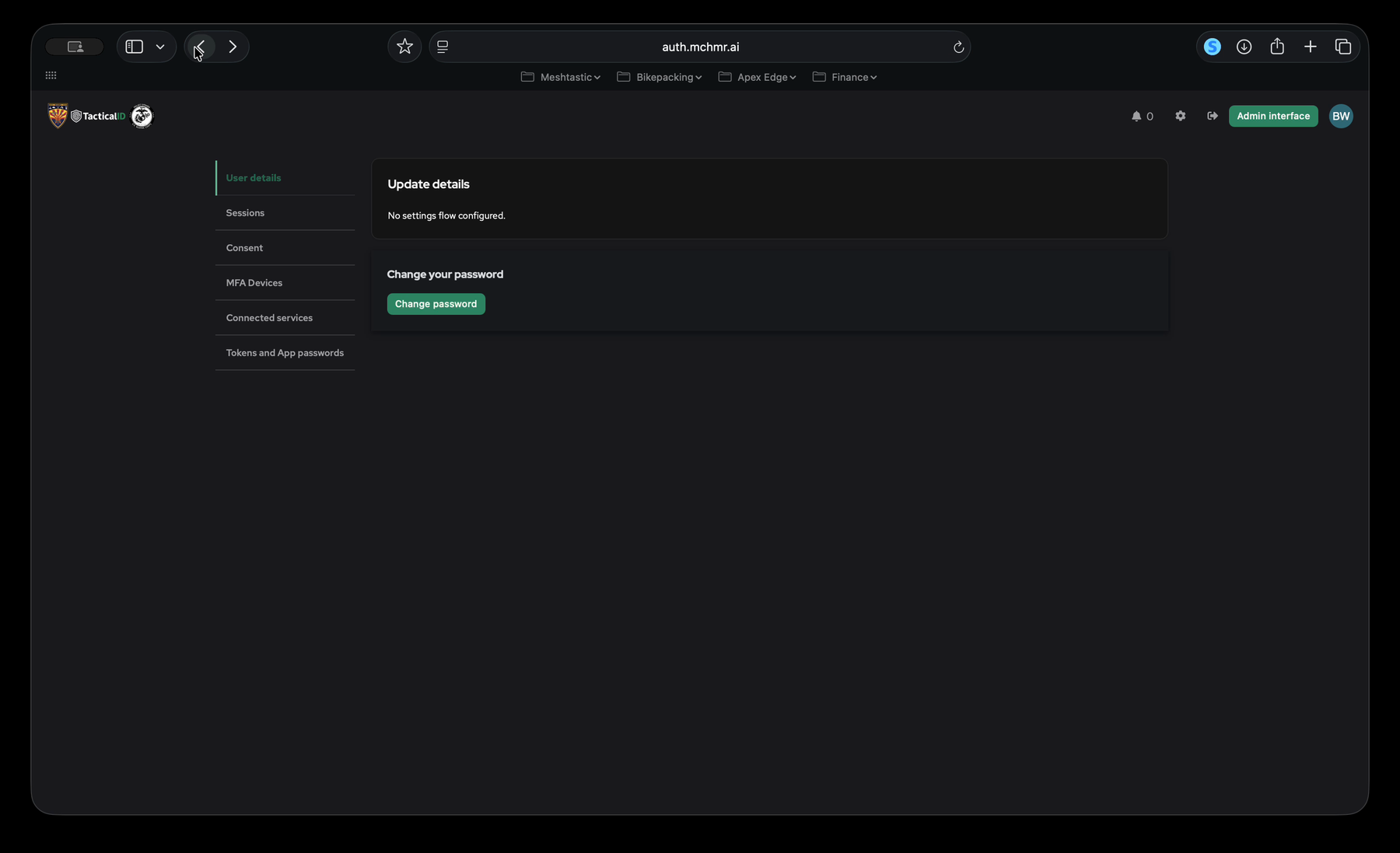Click the Change password button
The height and width of the screenshot is (853, 1400).
436,304
